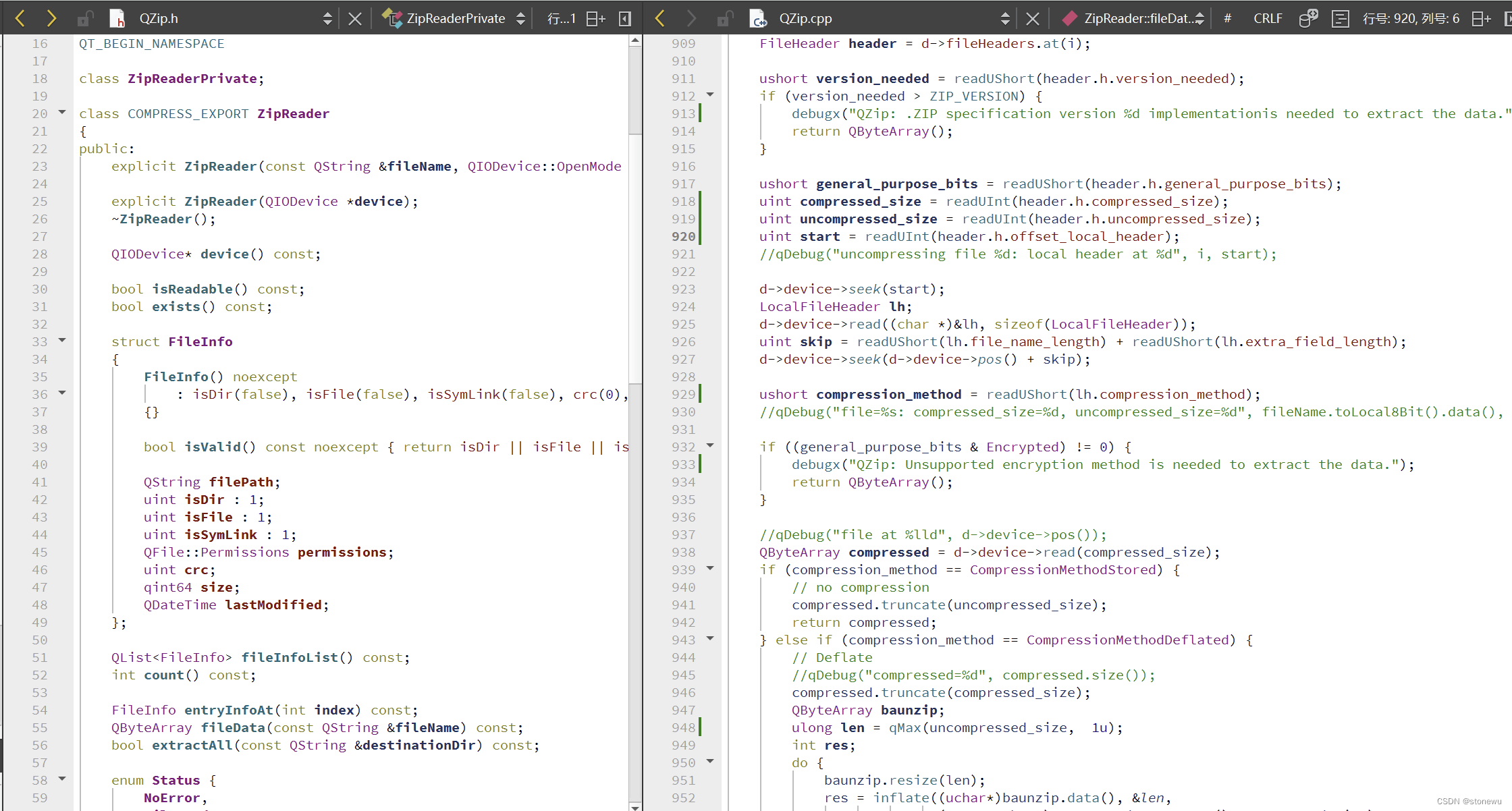Click the text formatting indent icon
Screen dimensions: 1512x811
click(x=1340, y=18)
